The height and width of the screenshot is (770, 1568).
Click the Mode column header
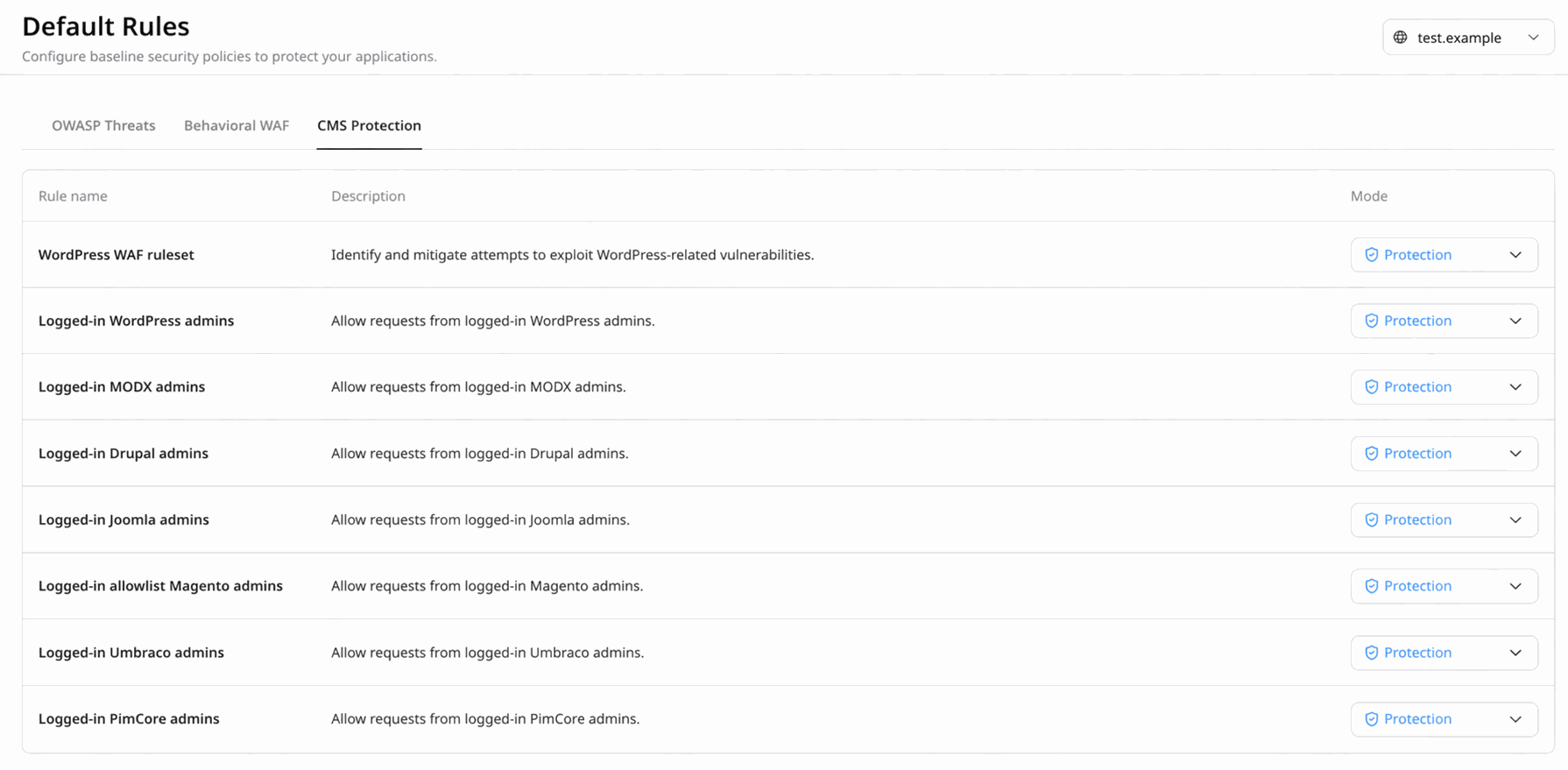coord(1369,196)
